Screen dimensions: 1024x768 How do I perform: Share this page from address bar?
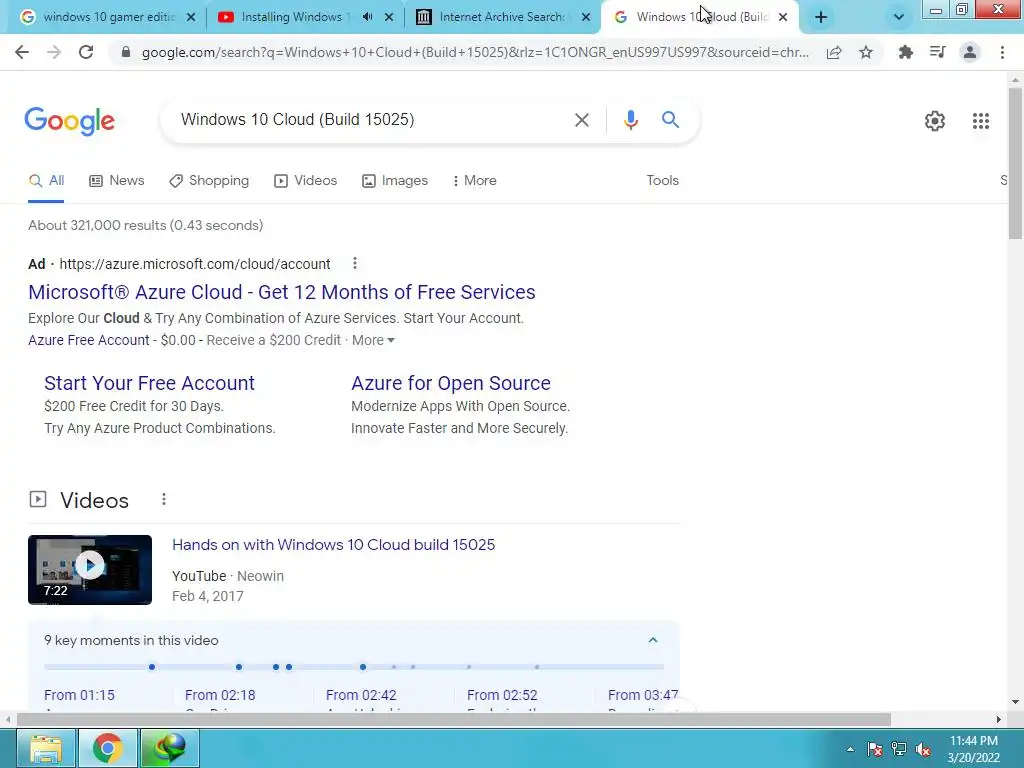click(834, 52)
